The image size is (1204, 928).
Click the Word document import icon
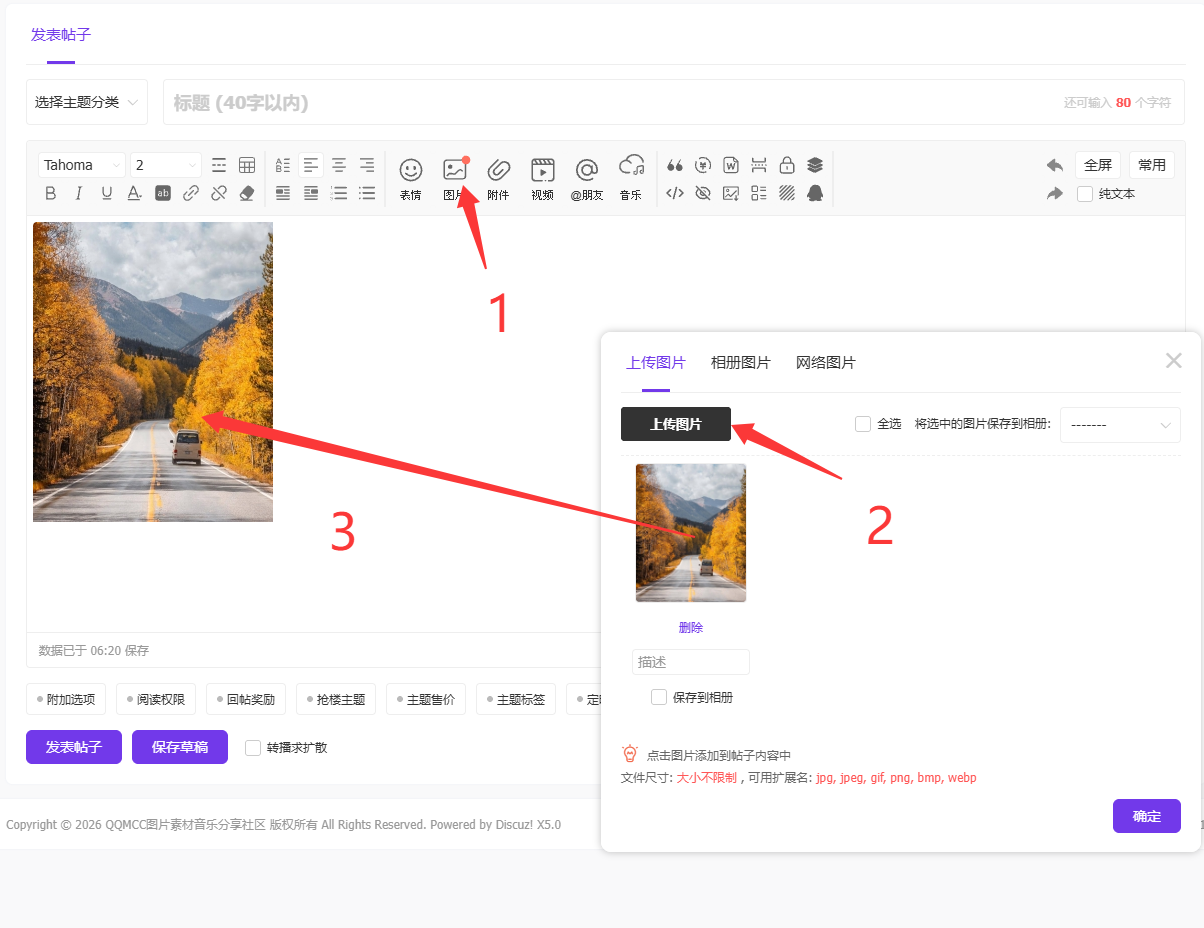tap(731, 165)
